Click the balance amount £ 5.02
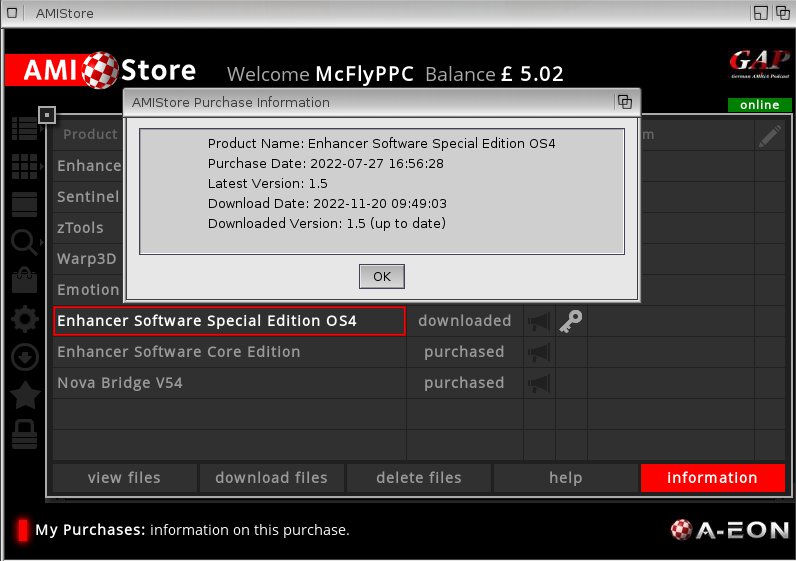This screenshot has width=796, height=561. (532, 74)
